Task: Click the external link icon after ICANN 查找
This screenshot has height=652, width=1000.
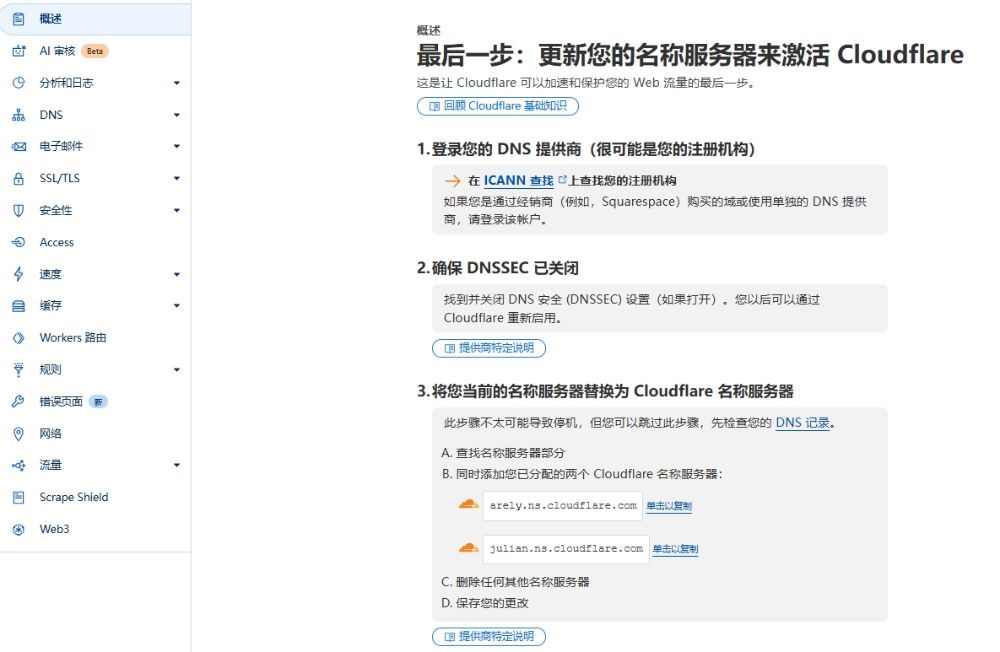Action: coord(562,180)
